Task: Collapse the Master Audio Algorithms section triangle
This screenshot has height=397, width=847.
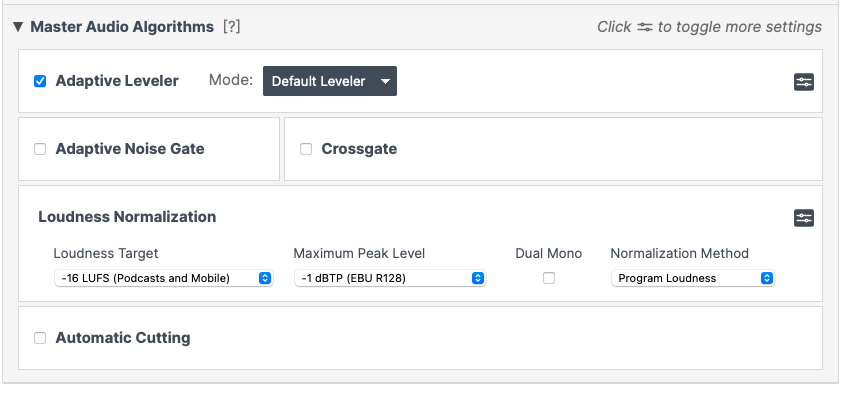Action: pyautogui.click(x=18, y=26)
